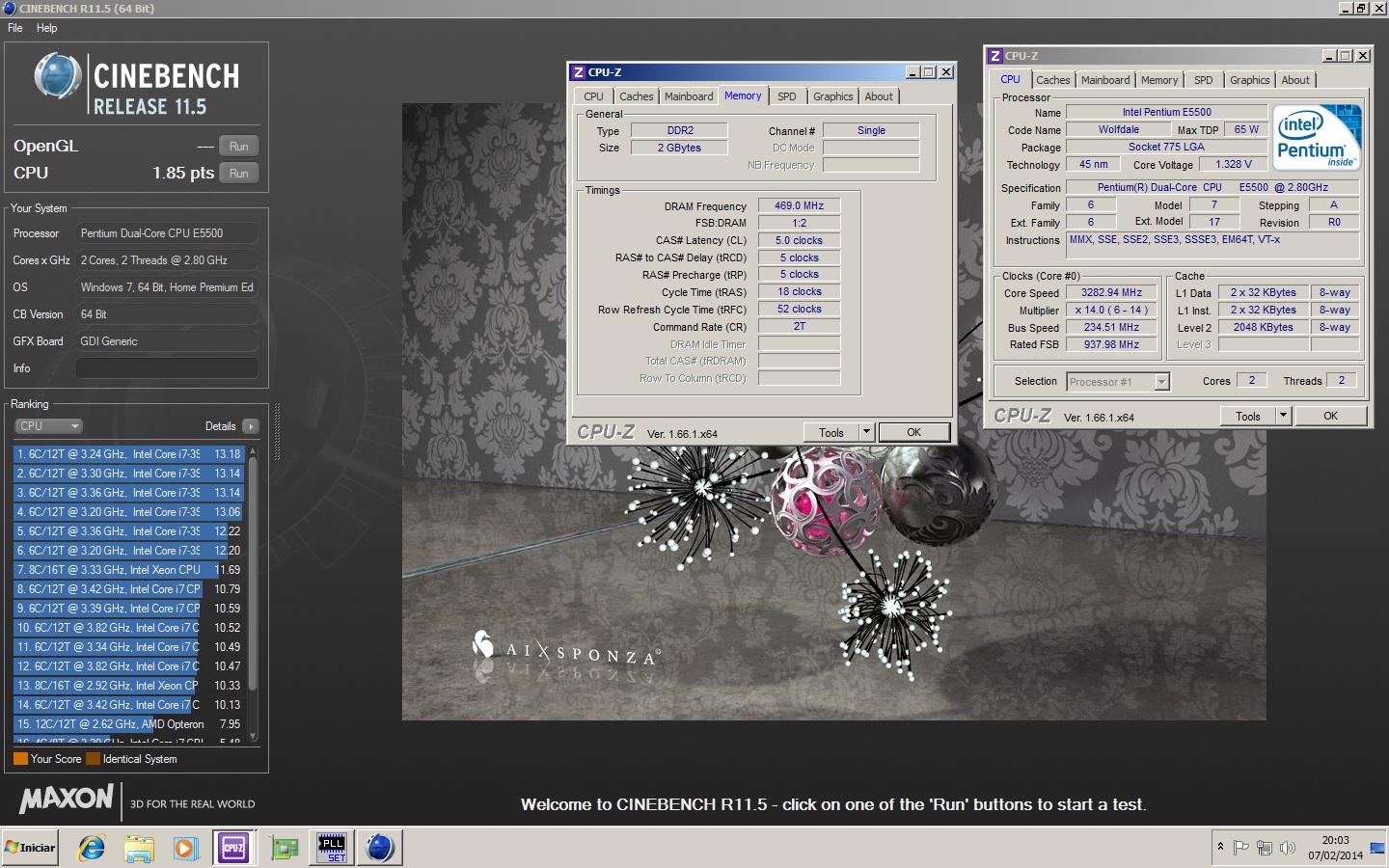Switch to Mainboard tab in Memory CPU-Z window
Screen dimensions: 1389x868
click(689, 96)
